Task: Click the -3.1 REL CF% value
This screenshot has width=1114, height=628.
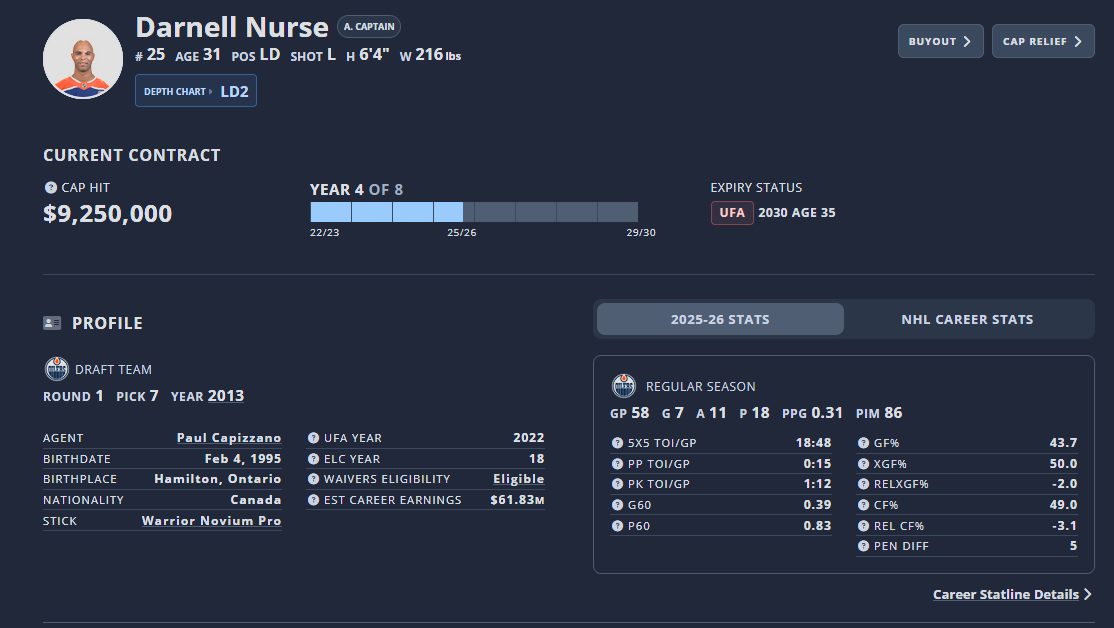Action: point(1064,526)
